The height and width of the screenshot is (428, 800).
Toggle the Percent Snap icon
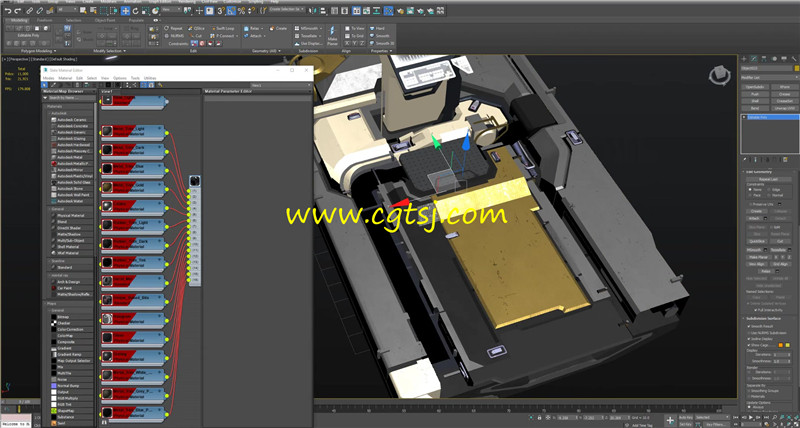[x=241, y=10]
